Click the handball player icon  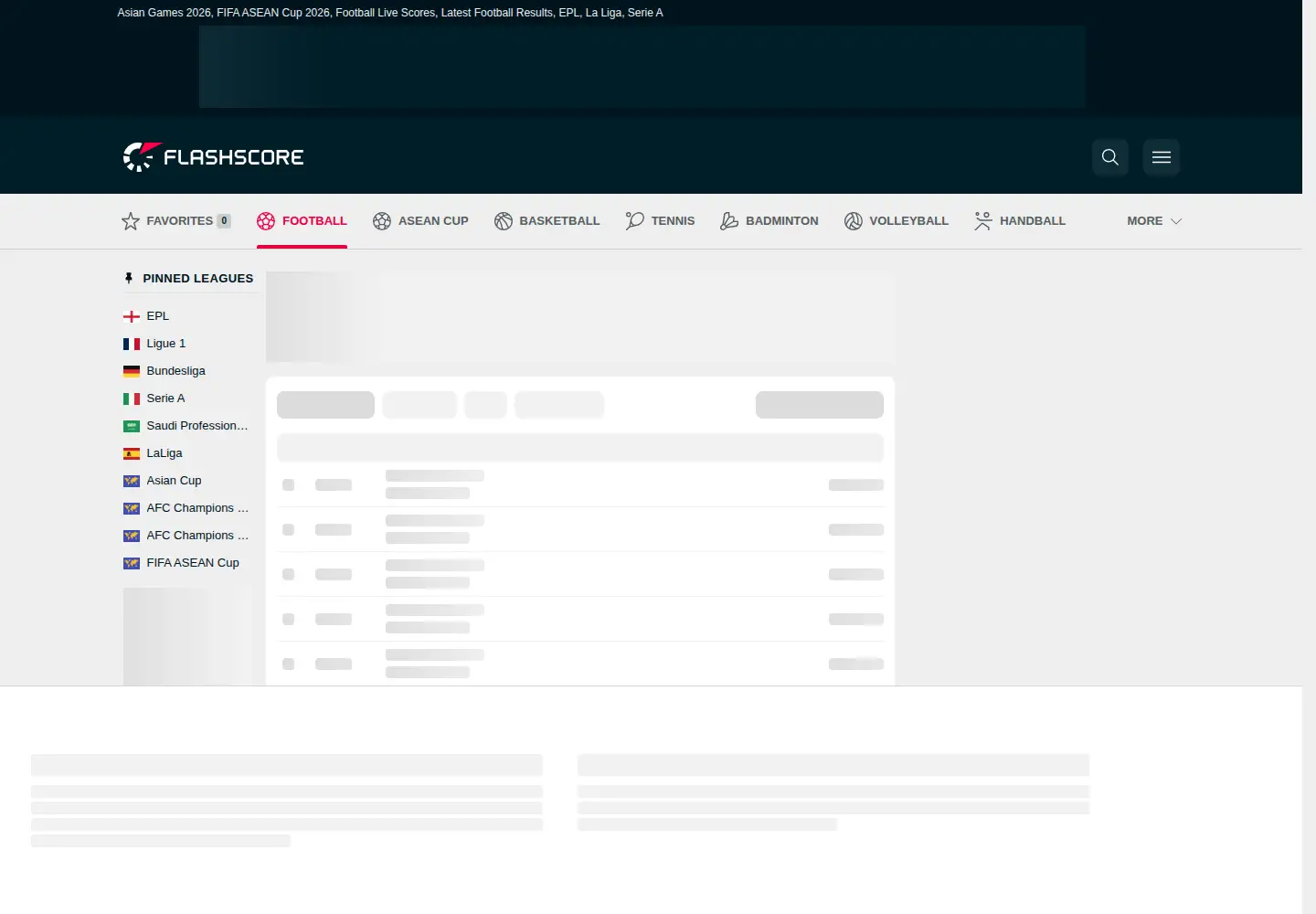coord(983,221)
